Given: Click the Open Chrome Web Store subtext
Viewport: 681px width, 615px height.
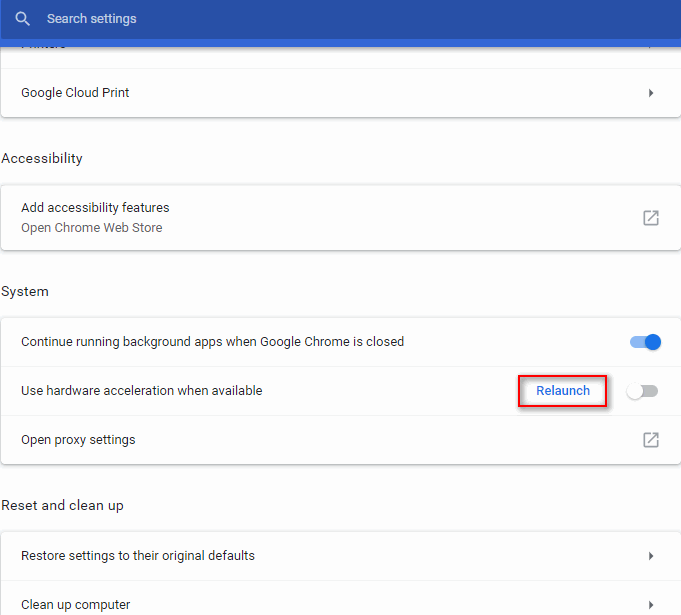Looking at the screenshot, I should (91, 227).
